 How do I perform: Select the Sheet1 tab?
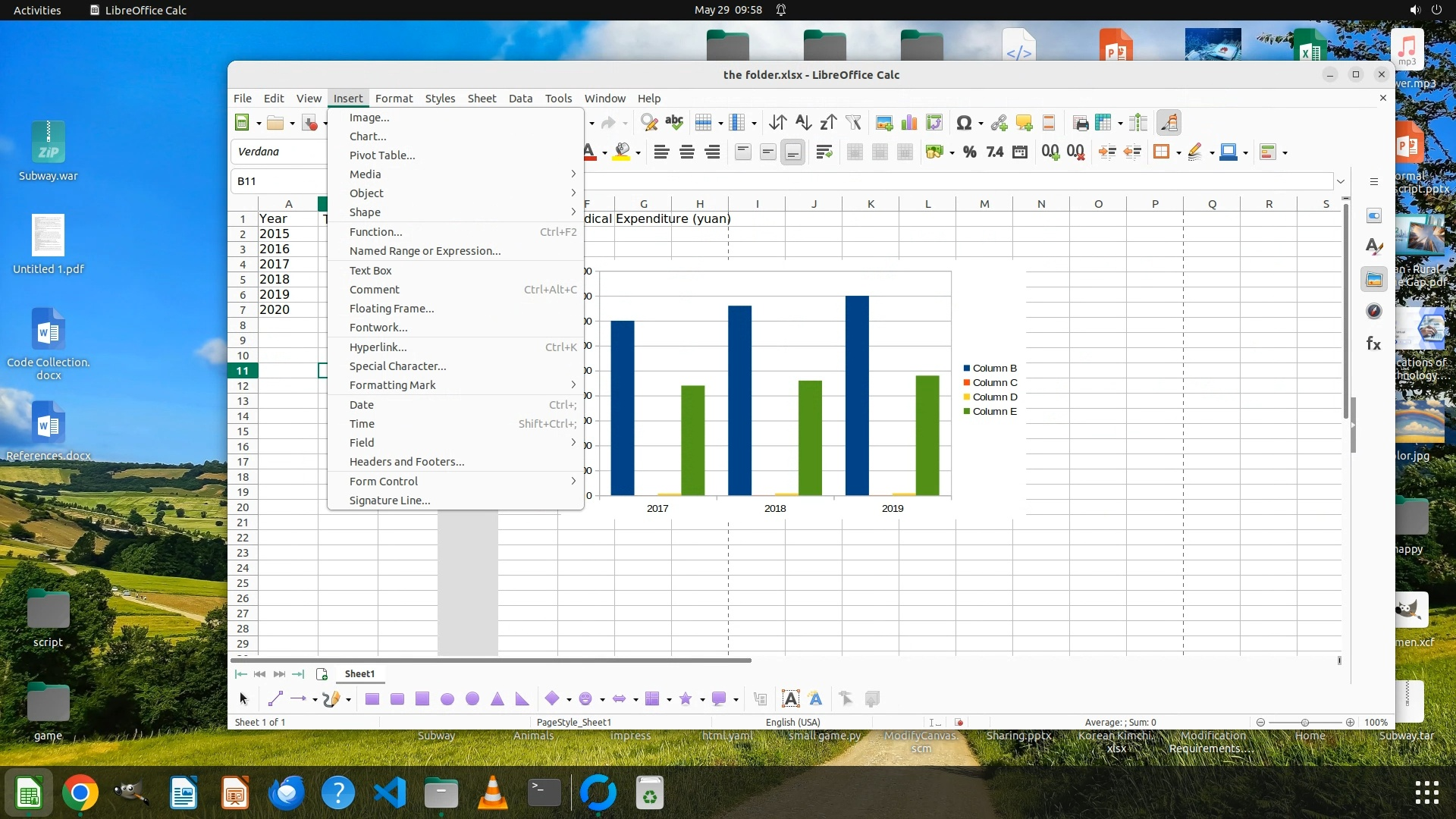point(359,674)
